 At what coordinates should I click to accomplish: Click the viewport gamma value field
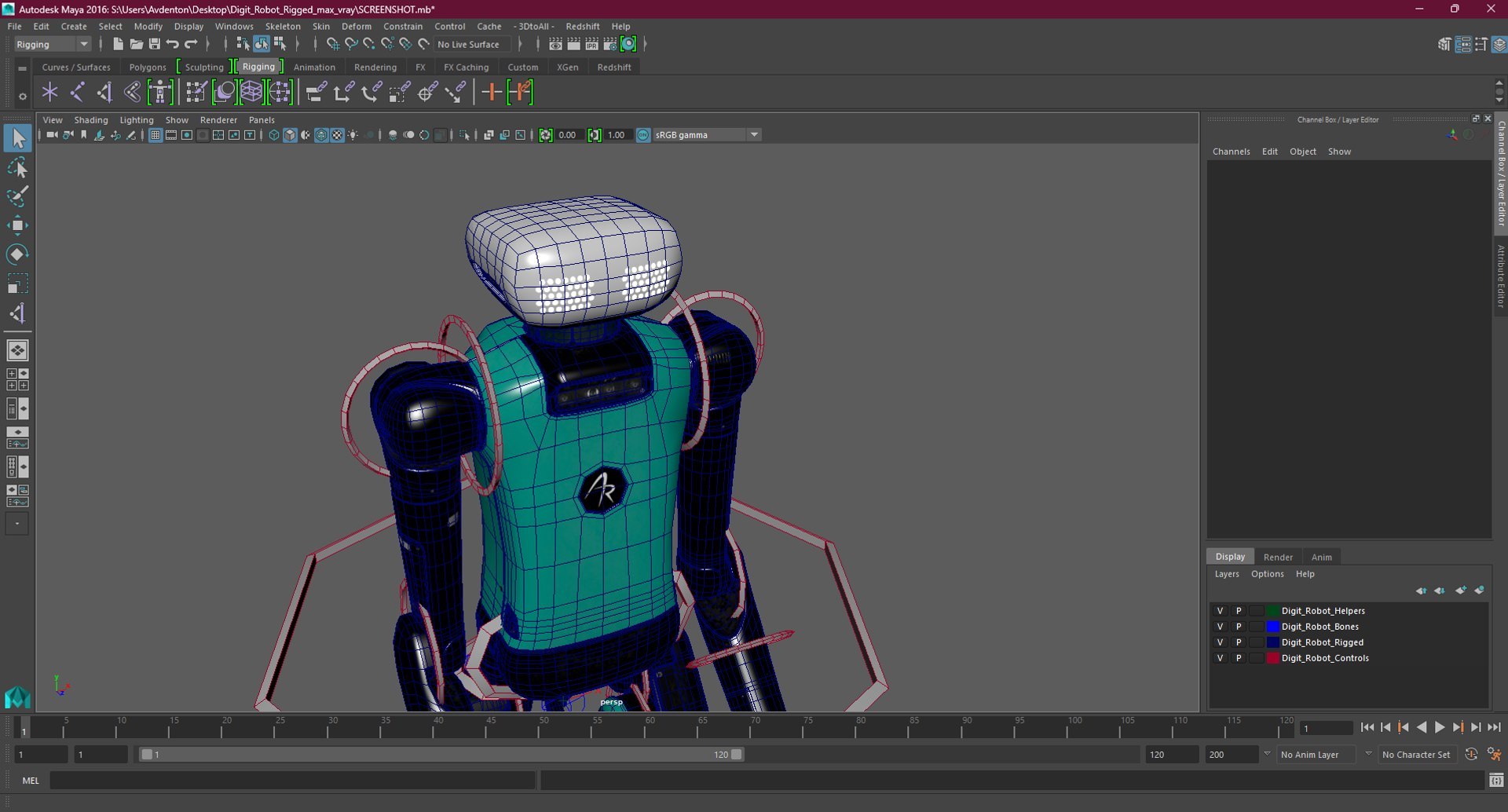pos(617,135)
